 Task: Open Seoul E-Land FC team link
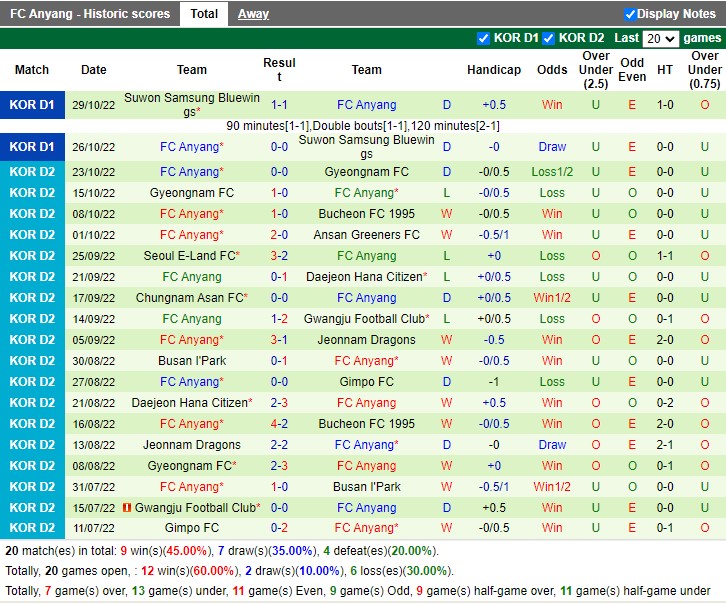pyautogui.click(x=189, y=256)
